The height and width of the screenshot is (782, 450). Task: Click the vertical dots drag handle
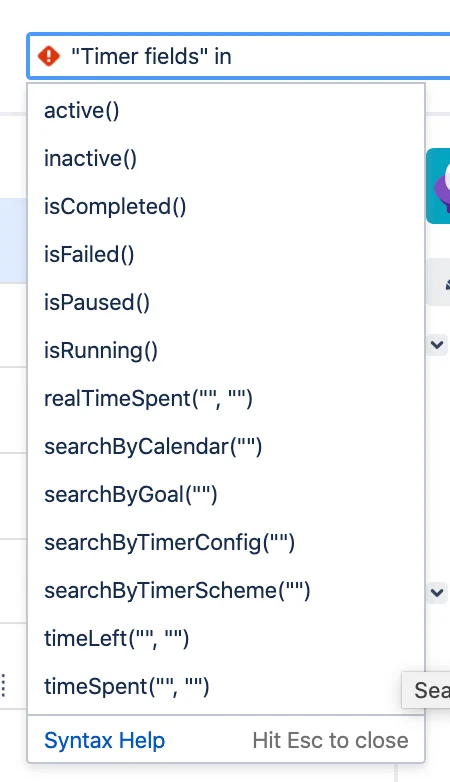click(x=3, y=685)
